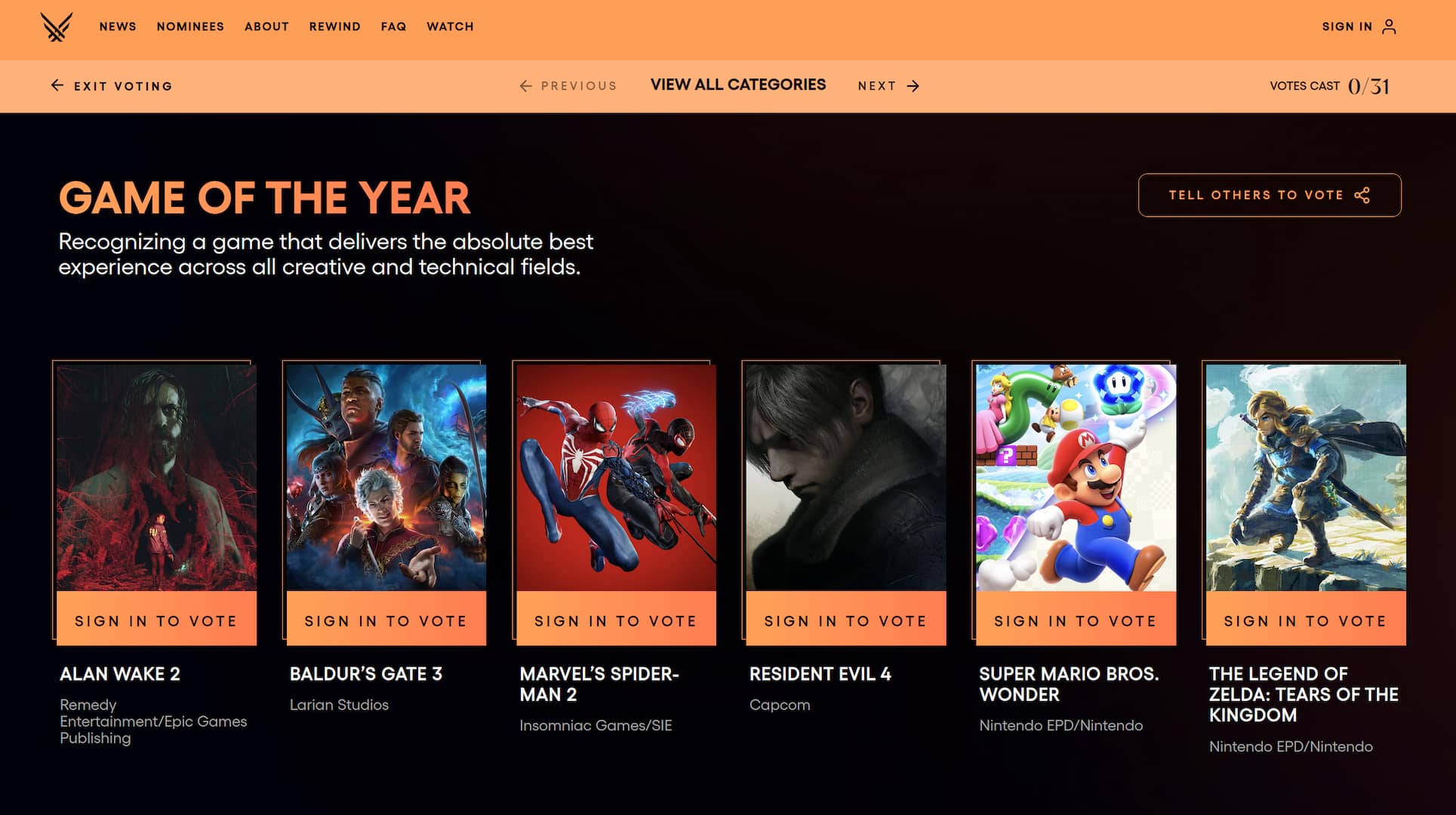Click the left arrow icon beside Previous
The height and width of the screenshot is (815, 1456).
coord(526,86)
